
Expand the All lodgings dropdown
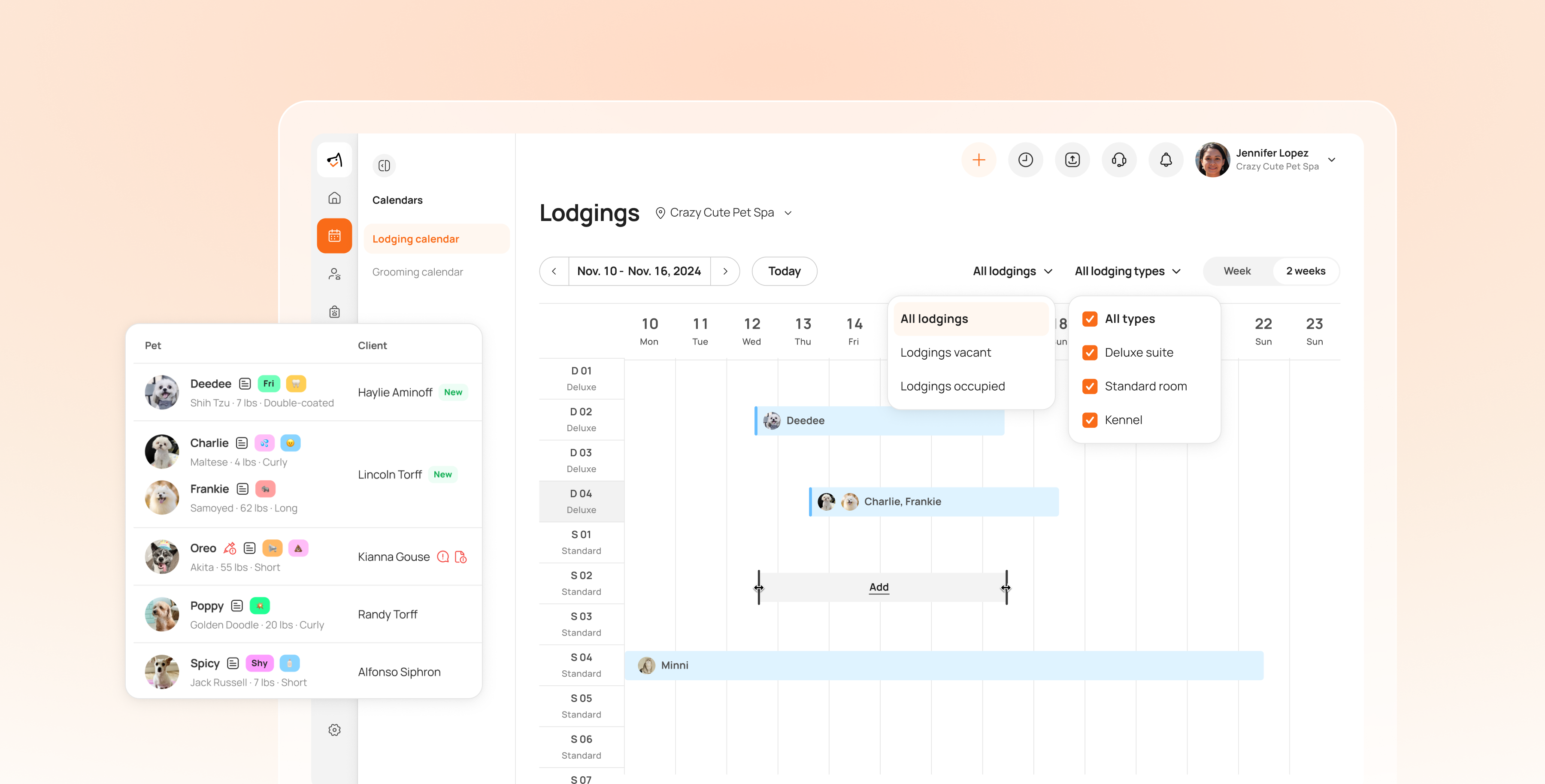click(1012, 271)
